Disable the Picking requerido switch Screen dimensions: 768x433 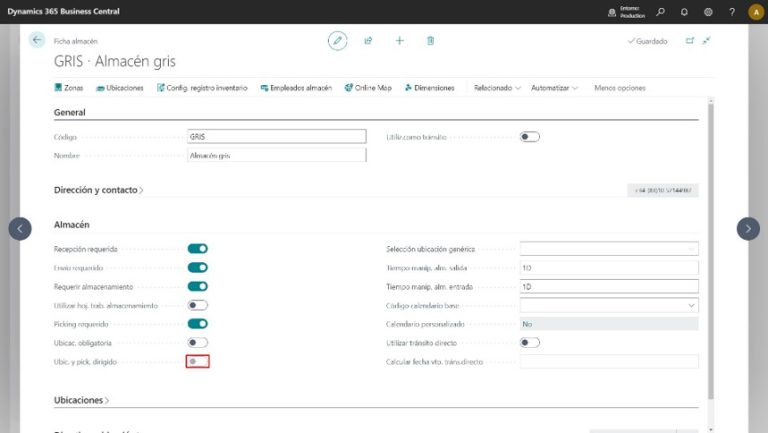click(x=197, y=324)
